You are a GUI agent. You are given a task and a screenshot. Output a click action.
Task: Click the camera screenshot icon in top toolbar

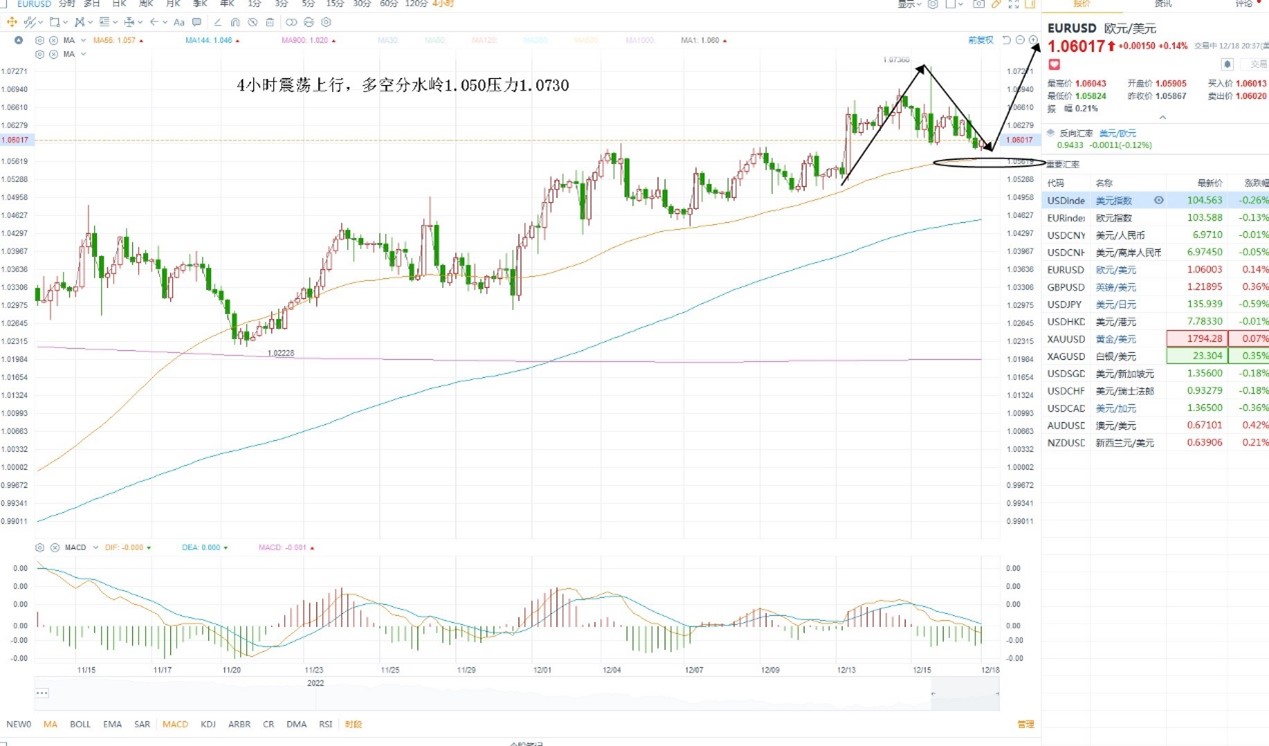(x=979, y=4)
